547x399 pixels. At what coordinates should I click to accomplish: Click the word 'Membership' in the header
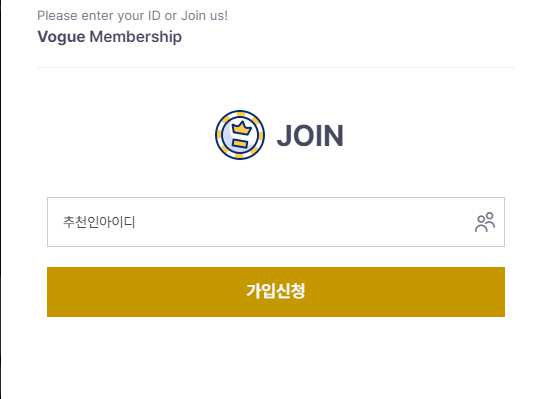click(136, 37)
